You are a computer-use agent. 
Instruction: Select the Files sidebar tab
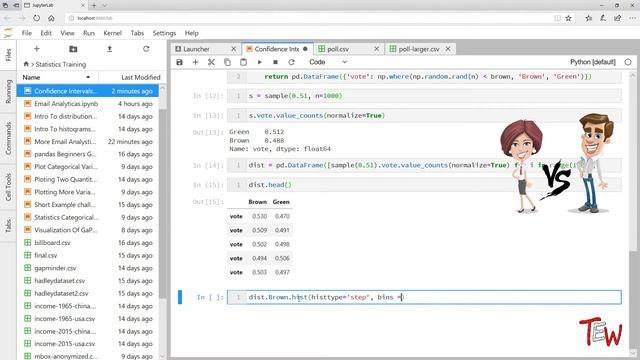(8, 55)
